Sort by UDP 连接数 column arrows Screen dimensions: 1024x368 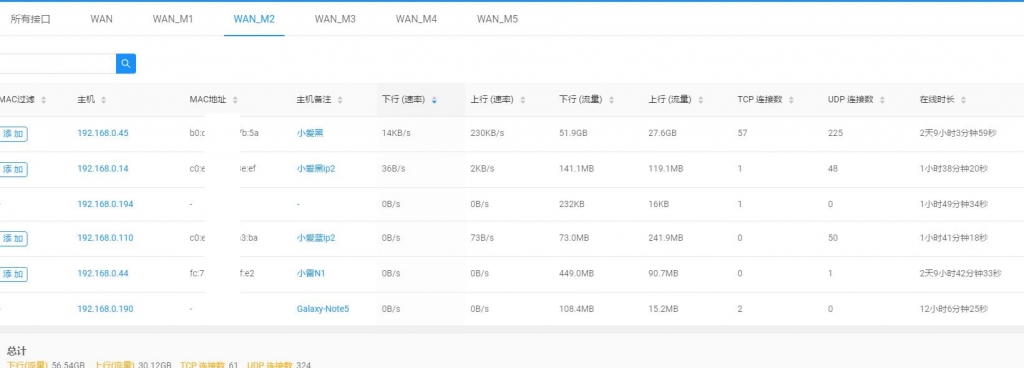click(882, 100)
